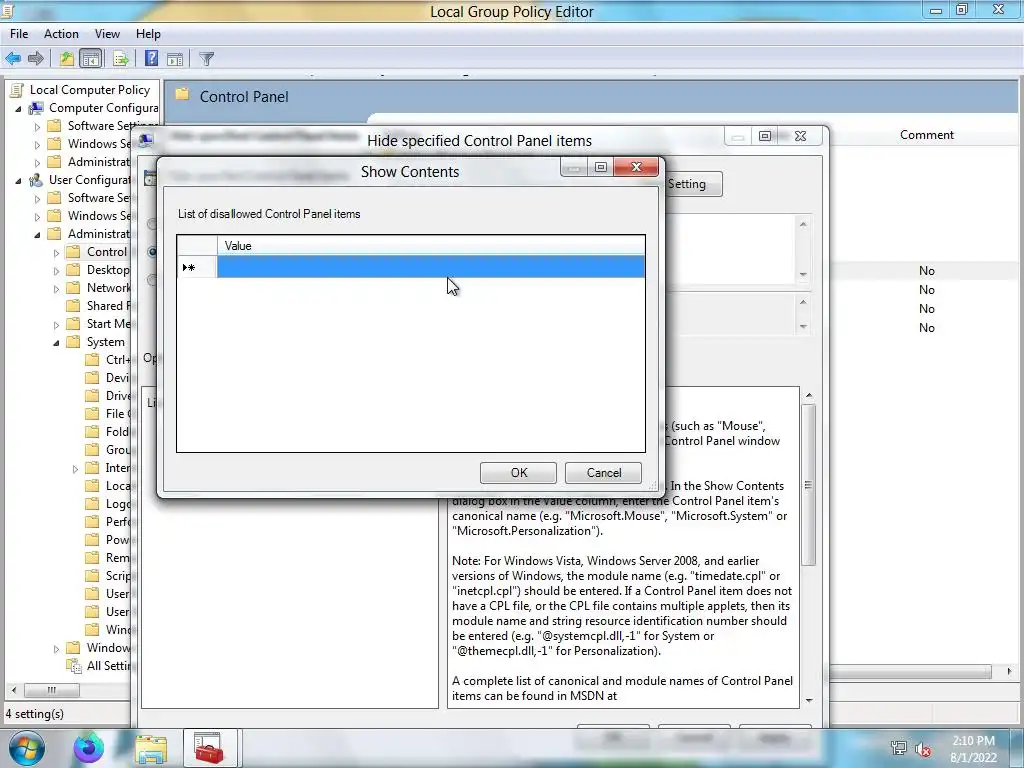
Task: Open the View menu
Action: tap(107, 34)
